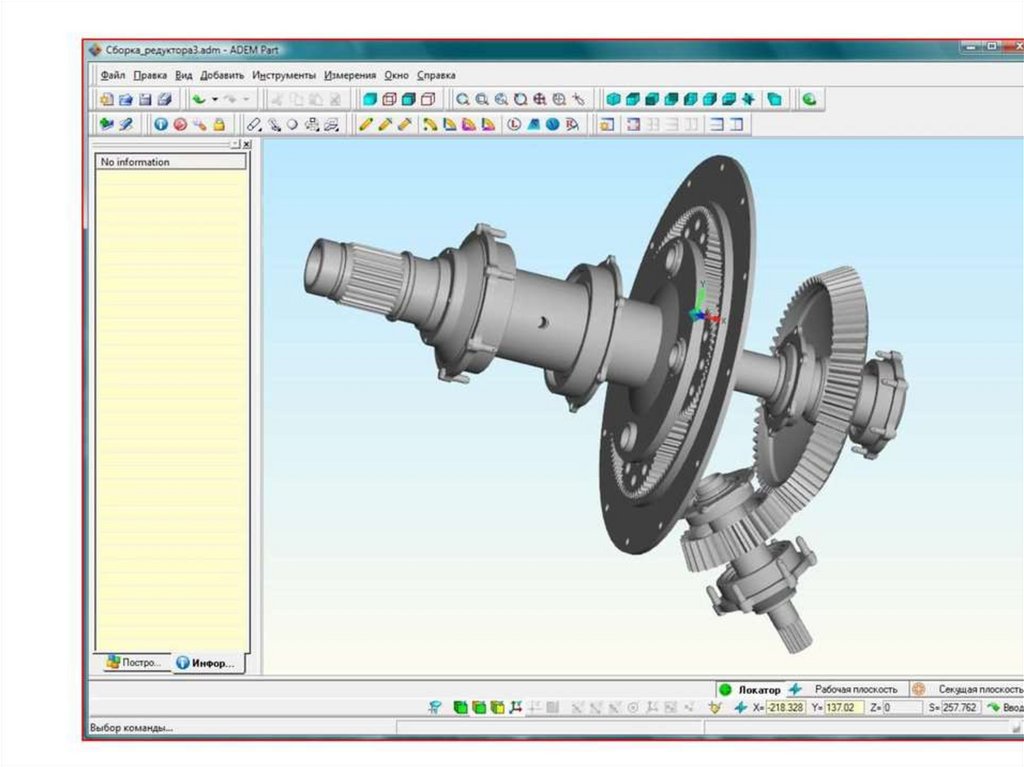The image size is (1024, 767).
Task: Switch to the Постро... panel tab
Action: (x=134, y=662)
